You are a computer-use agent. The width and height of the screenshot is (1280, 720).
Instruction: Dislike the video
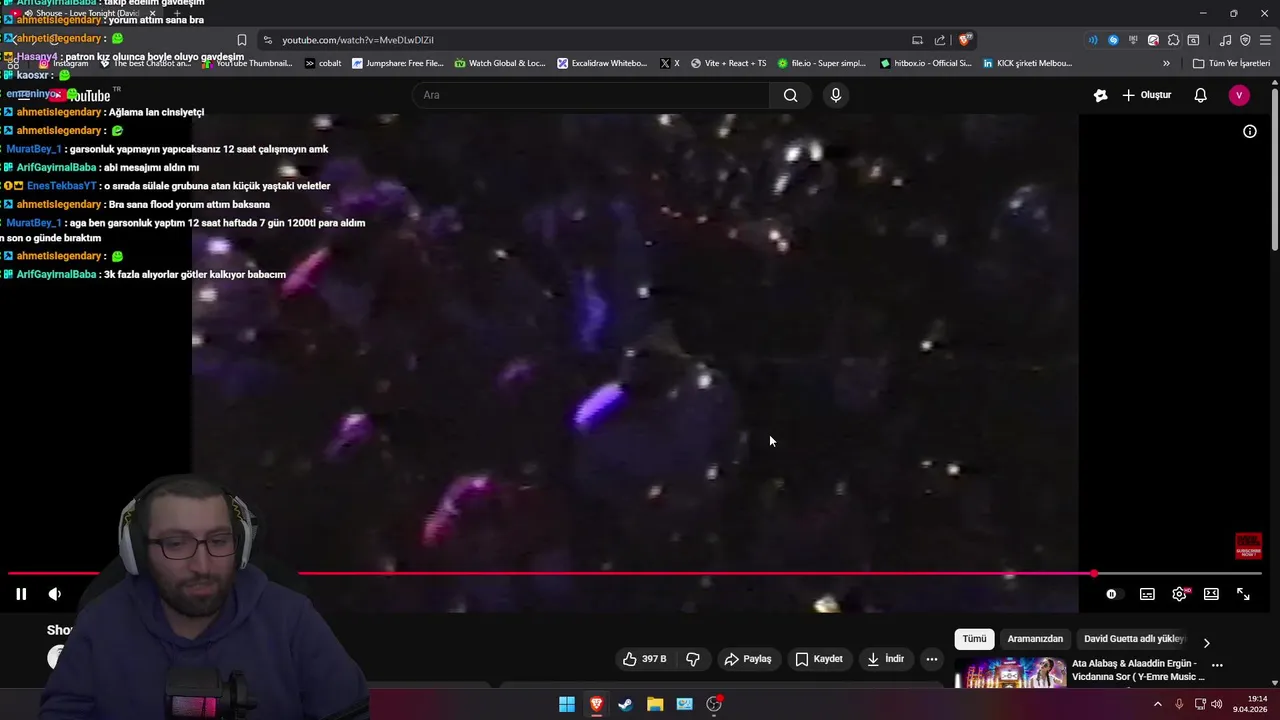(693, 659)
